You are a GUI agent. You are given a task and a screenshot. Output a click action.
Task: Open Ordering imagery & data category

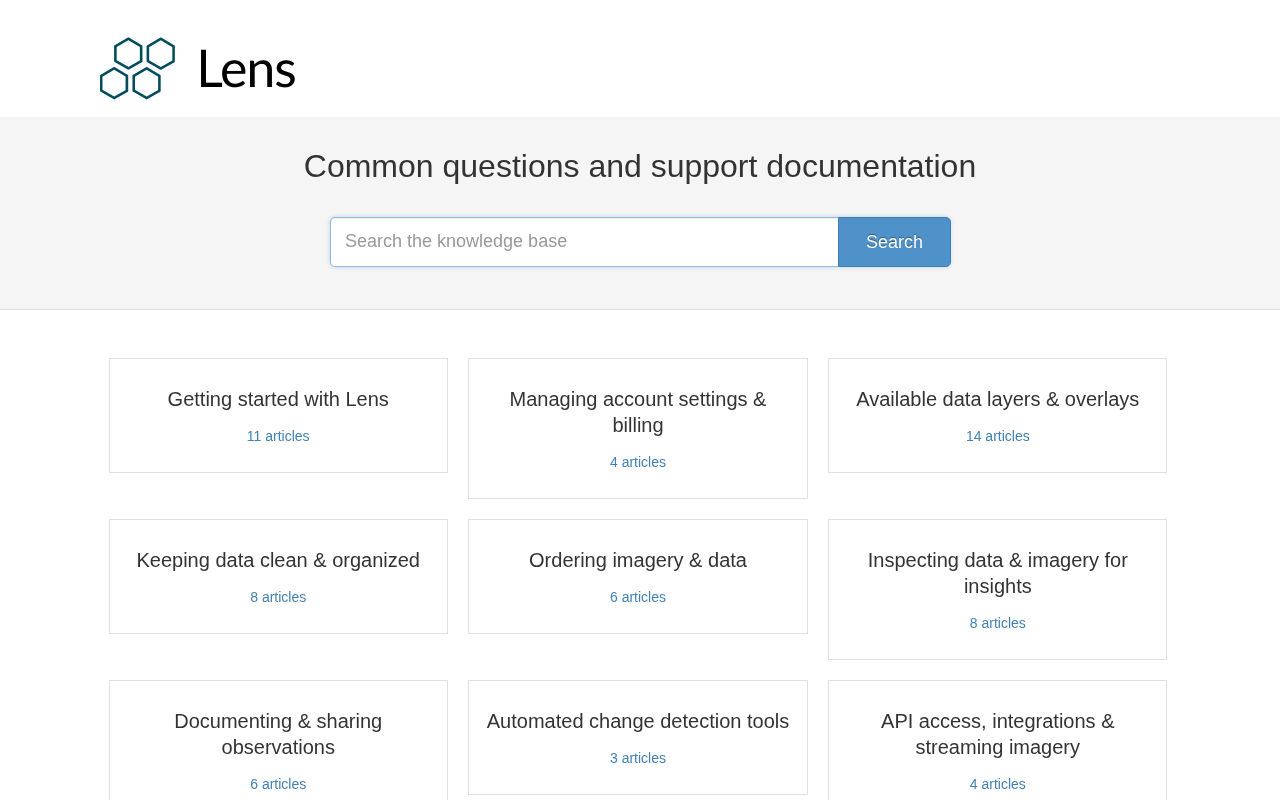click(638, 560)
